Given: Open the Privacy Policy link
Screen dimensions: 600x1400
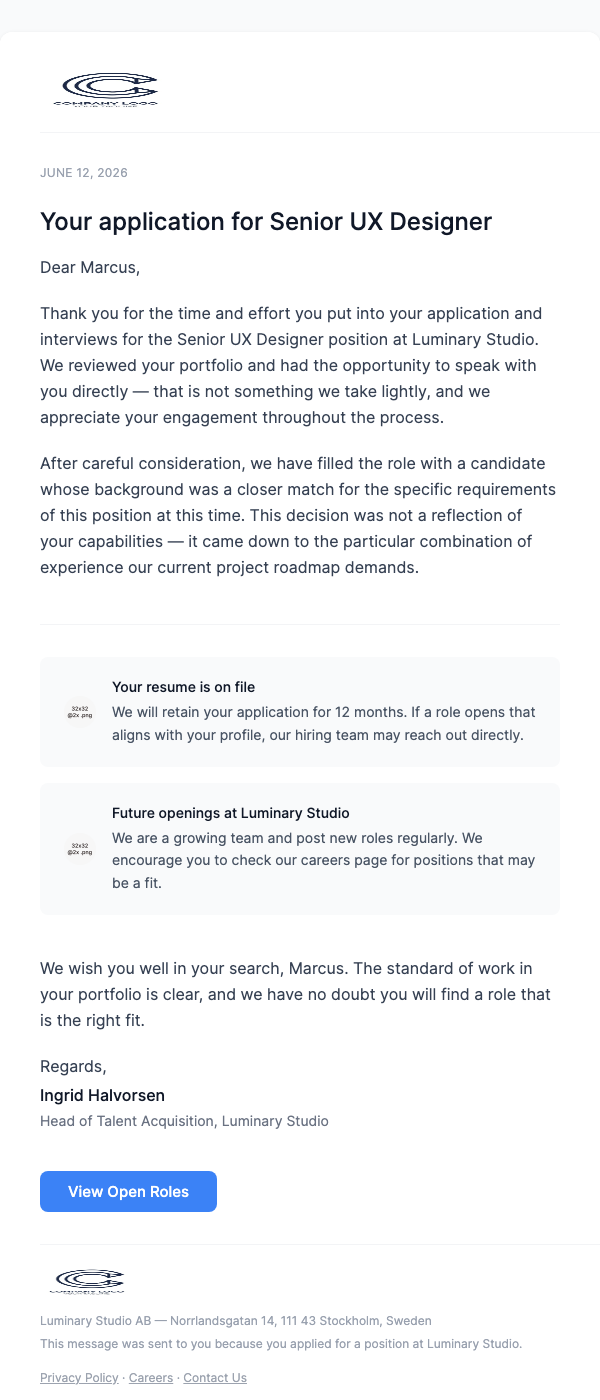Looking at the screenshot, I should coord(79,1377).
